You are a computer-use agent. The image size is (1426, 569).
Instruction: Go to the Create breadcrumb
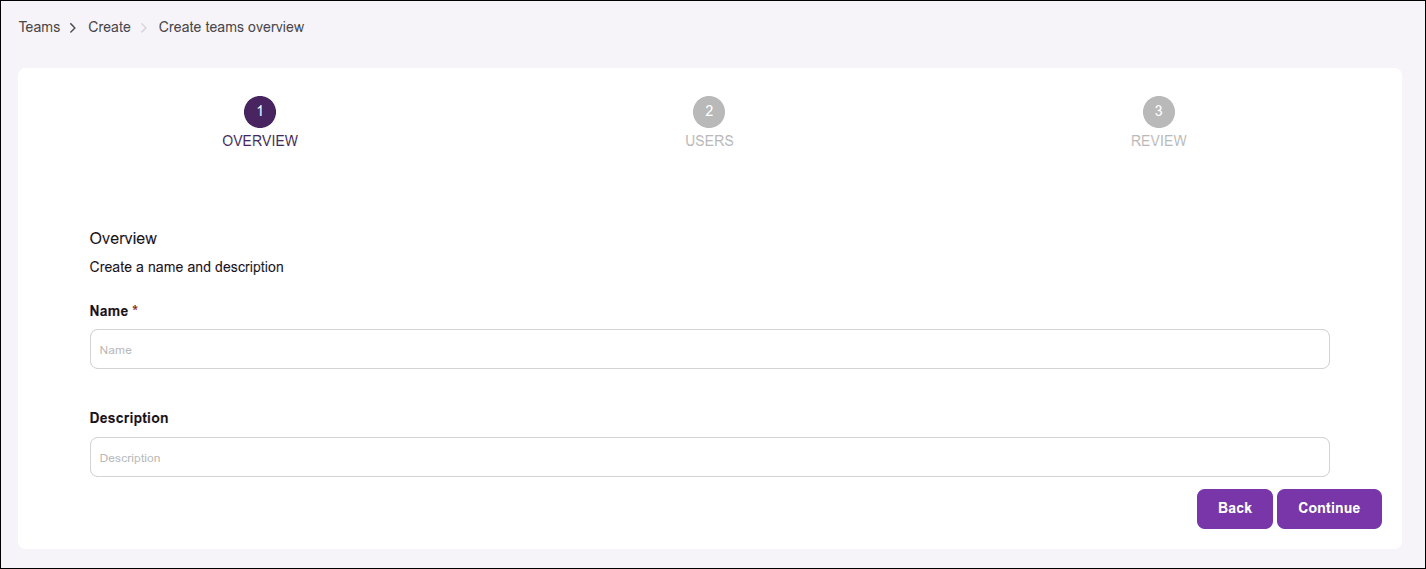109,27
